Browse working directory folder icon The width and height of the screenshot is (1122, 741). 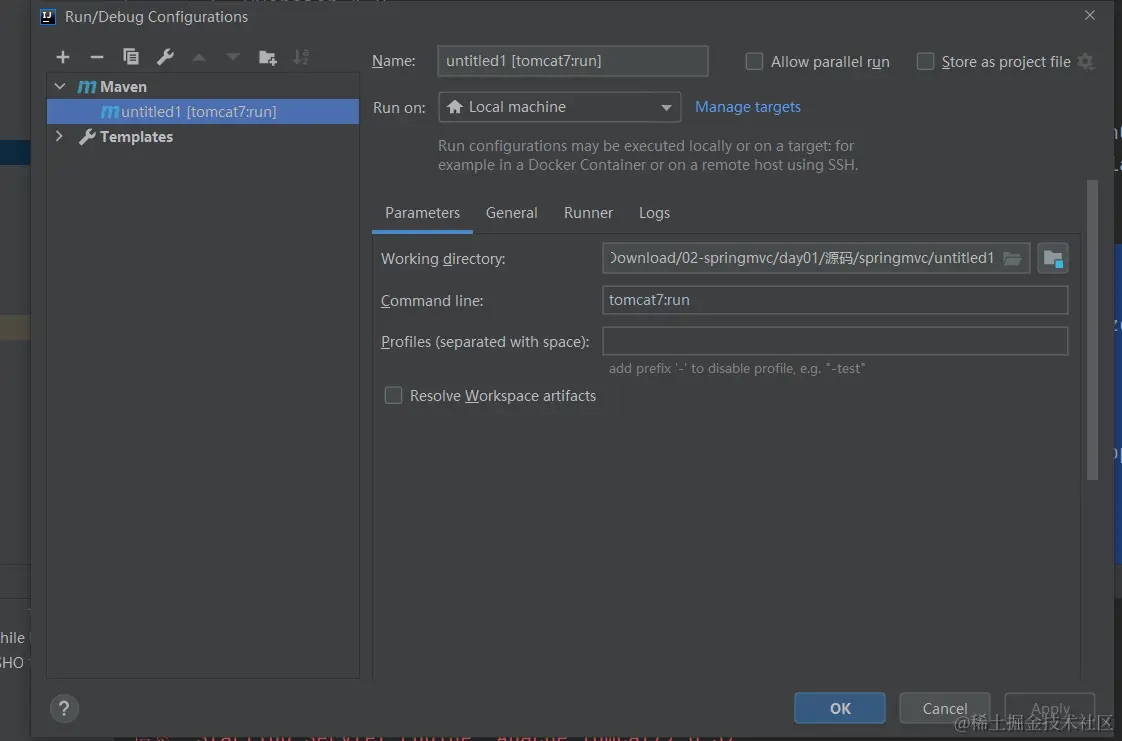[1012, 258]
